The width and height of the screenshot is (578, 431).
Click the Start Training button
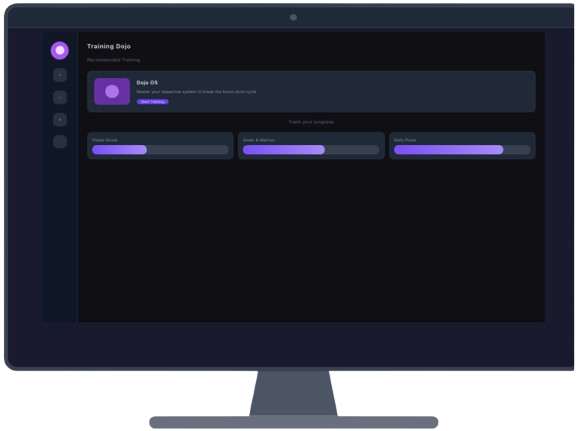coord(153,102)
